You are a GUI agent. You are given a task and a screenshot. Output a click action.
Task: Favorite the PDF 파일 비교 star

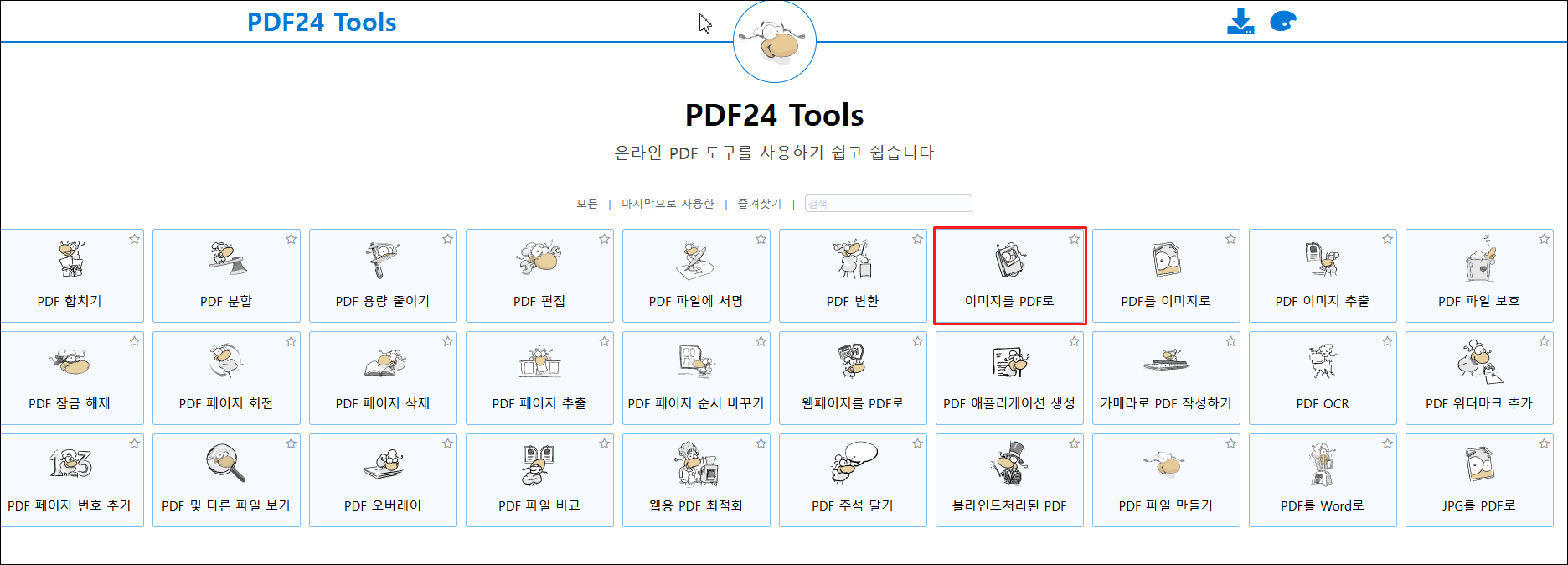605,443
